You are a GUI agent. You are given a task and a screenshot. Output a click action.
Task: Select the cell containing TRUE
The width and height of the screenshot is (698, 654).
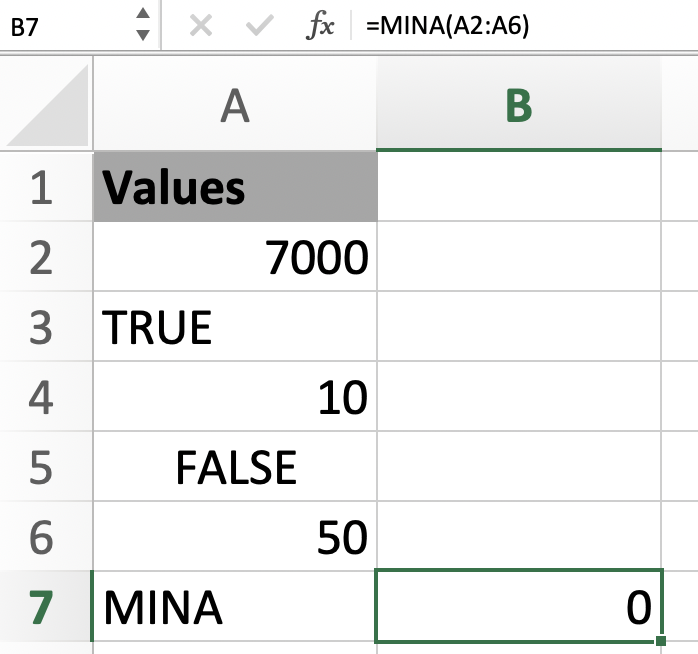(234, 327)
